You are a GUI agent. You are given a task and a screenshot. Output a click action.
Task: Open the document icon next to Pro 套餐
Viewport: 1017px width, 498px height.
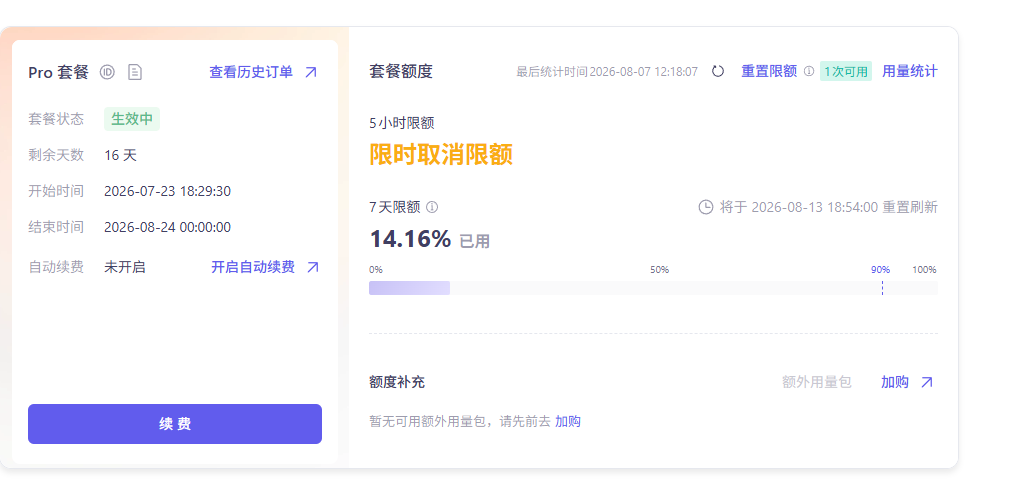(134, 72)
